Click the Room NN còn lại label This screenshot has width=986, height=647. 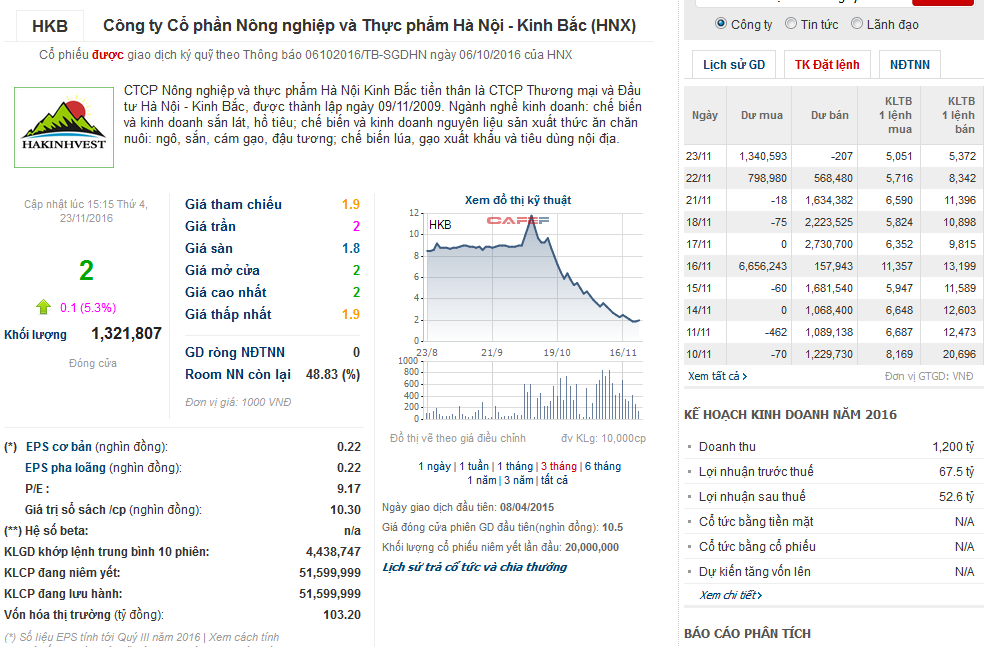pos(238,375)
